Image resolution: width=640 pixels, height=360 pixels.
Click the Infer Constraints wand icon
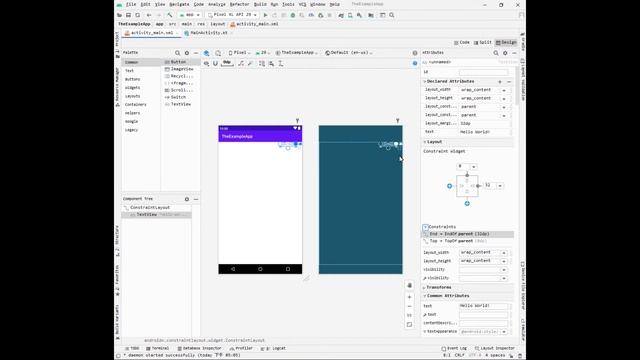(x=250, y=63)
